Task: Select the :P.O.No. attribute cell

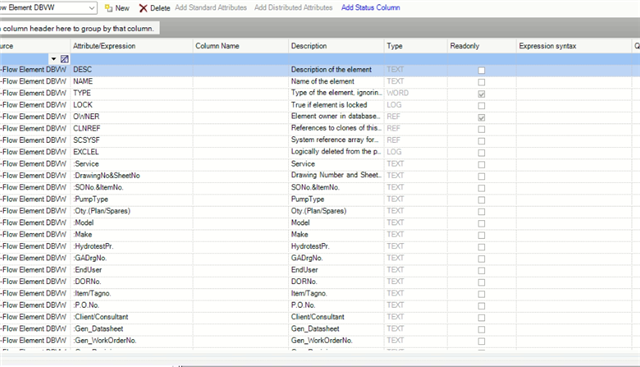Action: click(x=132, y=305)
